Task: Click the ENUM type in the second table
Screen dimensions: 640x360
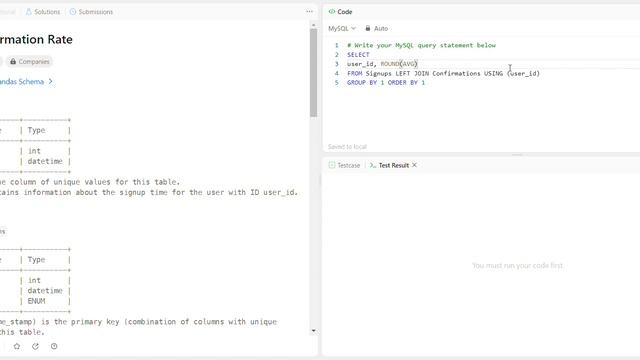Action: (x=36, y=301)
